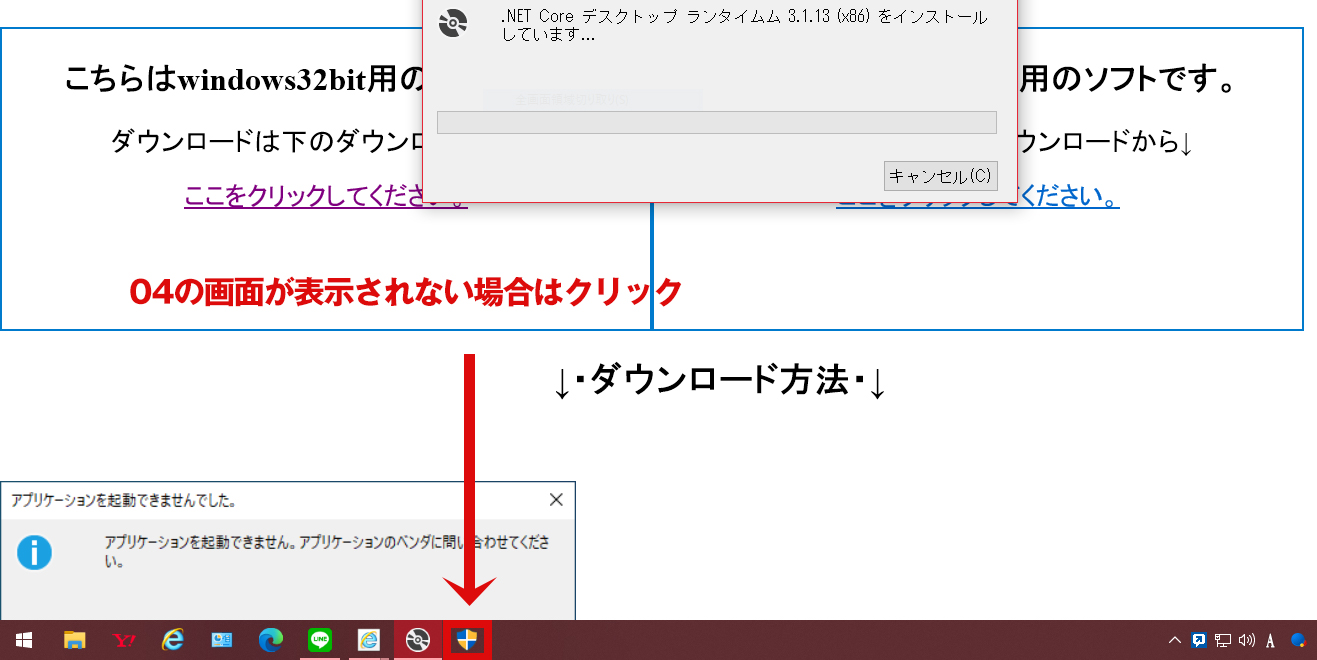
Task: Open the Windows Start menu
Action: coord(23,640)
